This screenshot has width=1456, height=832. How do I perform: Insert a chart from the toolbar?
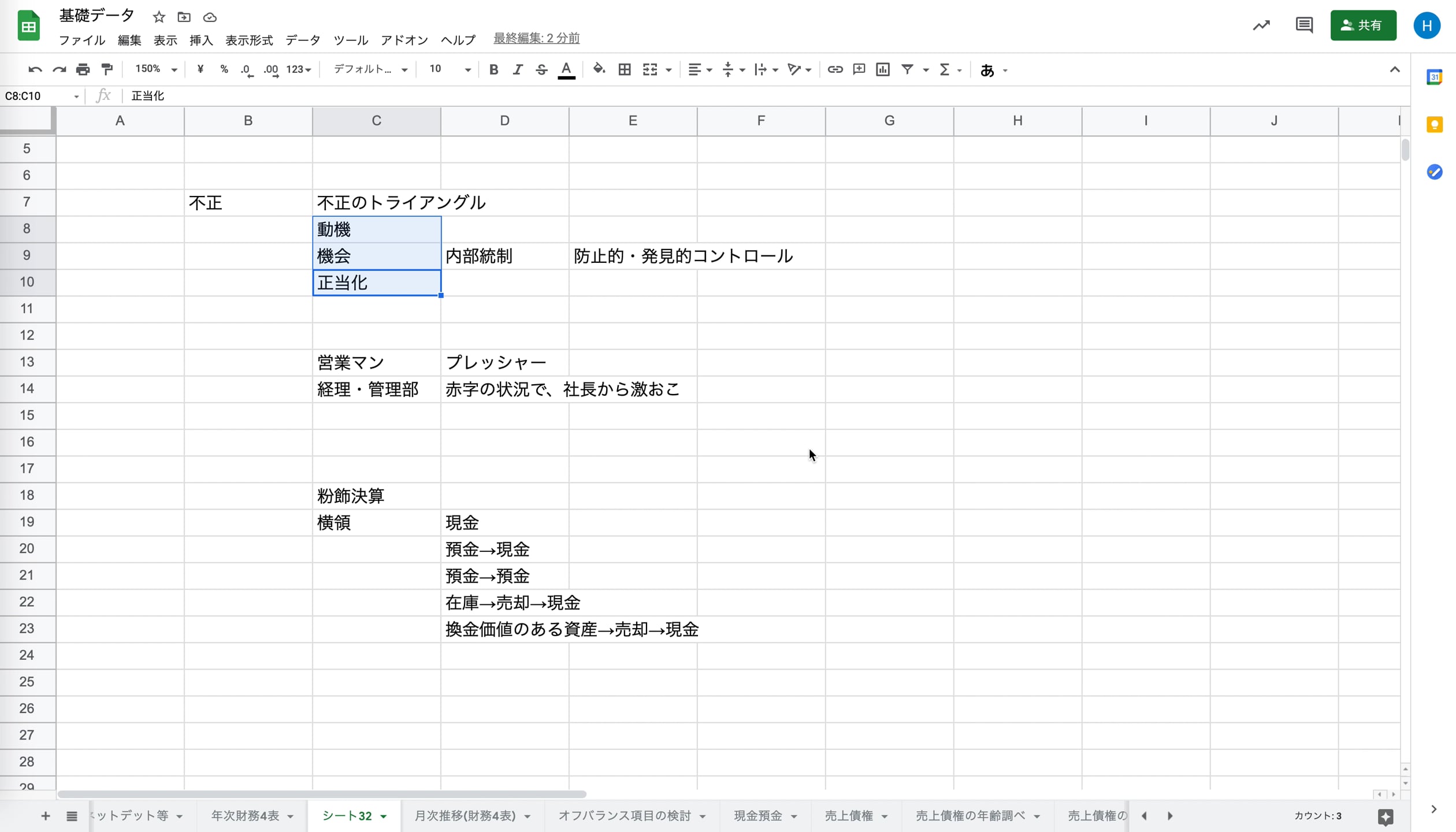[x=883, y=69]
